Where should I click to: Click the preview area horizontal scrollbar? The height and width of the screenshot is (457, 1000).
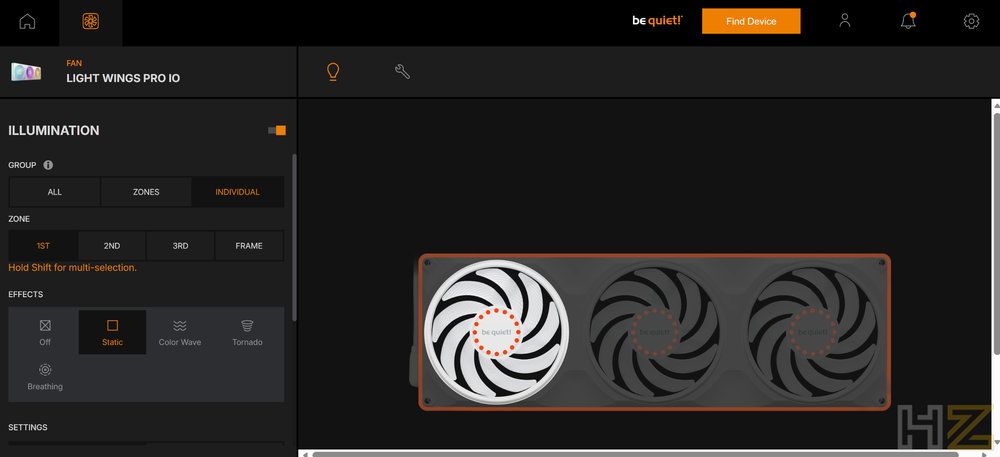(635, 454)
